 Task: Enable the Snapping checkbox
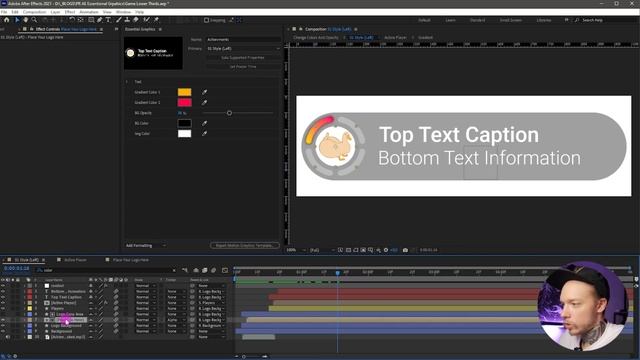click(207, 20)
